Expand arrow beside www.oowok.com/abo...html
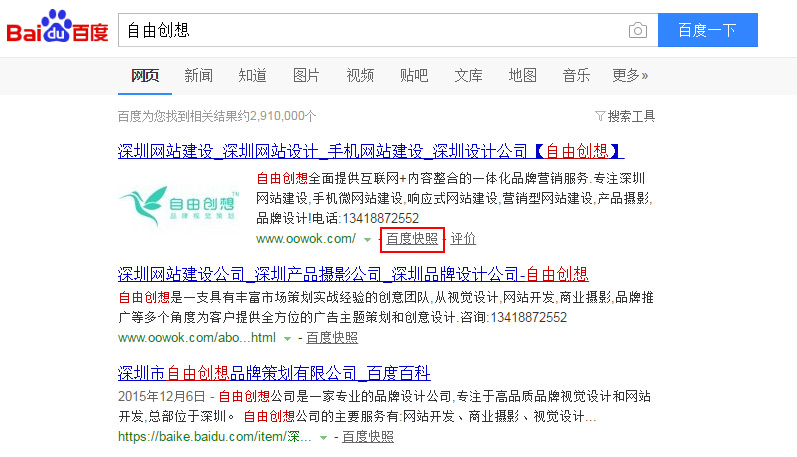797x457 pixels. (287, 339)
